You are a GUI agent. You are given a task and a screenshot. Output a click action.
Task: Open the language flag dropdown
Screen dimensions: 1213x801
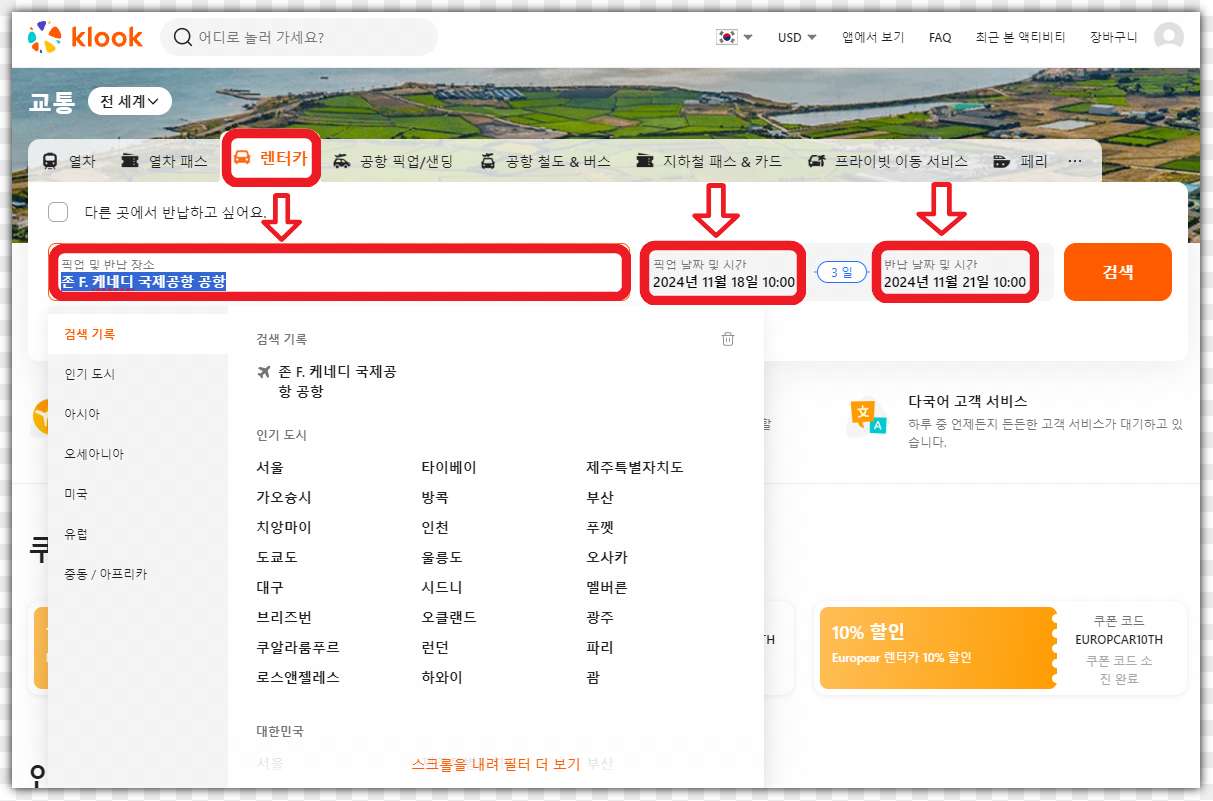(735, 37)
